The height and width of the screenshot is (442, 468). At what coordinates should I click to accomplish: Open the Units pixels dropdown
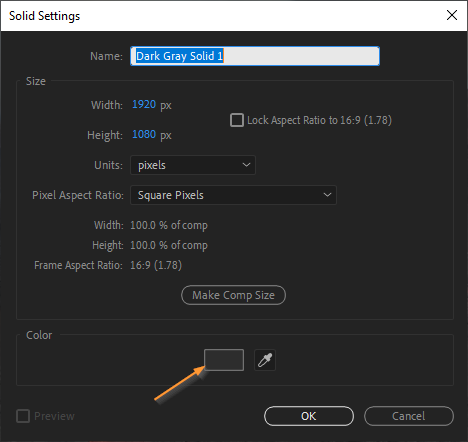coord(193,165)
